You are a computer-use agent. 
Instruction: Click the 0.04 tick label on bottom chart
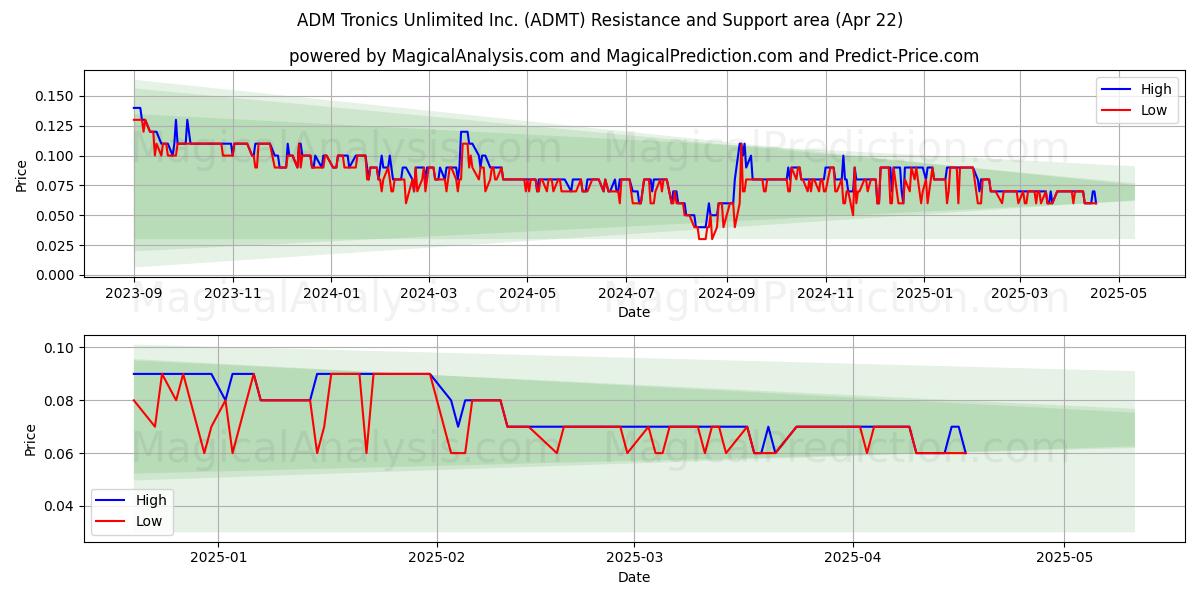point(58,506)
